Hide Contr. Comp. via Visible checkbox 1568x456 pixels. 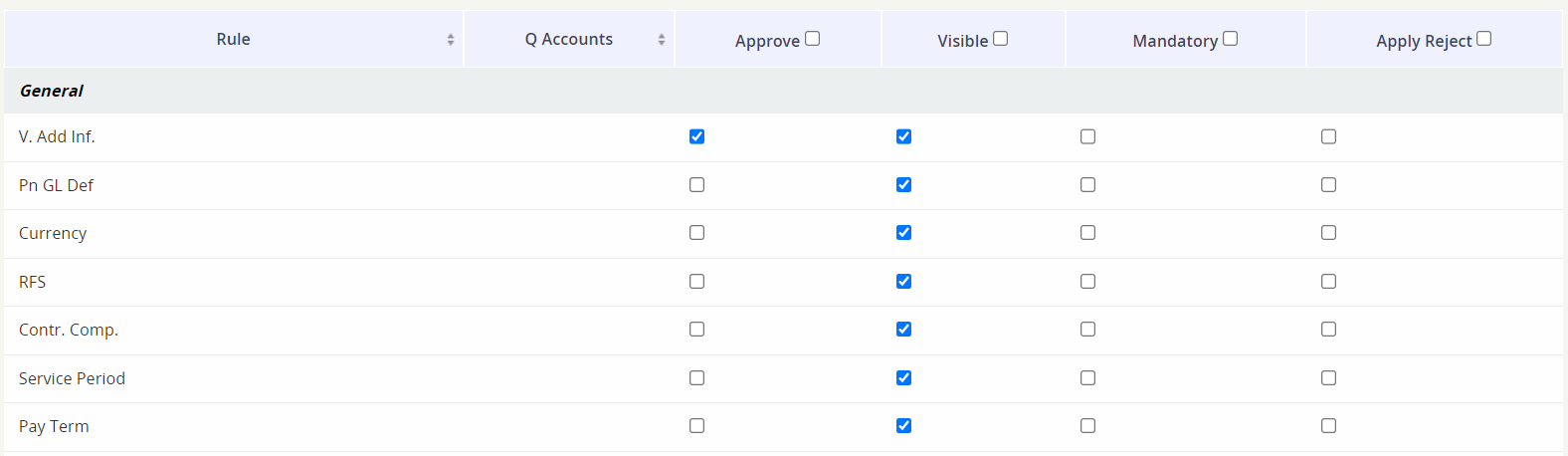[903, 330]
